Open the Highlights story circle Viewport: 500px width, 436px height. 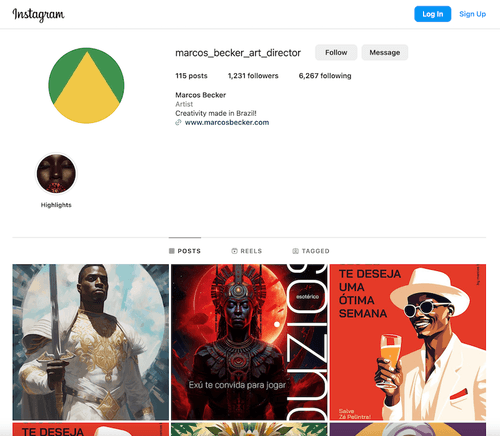pos(56,174)
